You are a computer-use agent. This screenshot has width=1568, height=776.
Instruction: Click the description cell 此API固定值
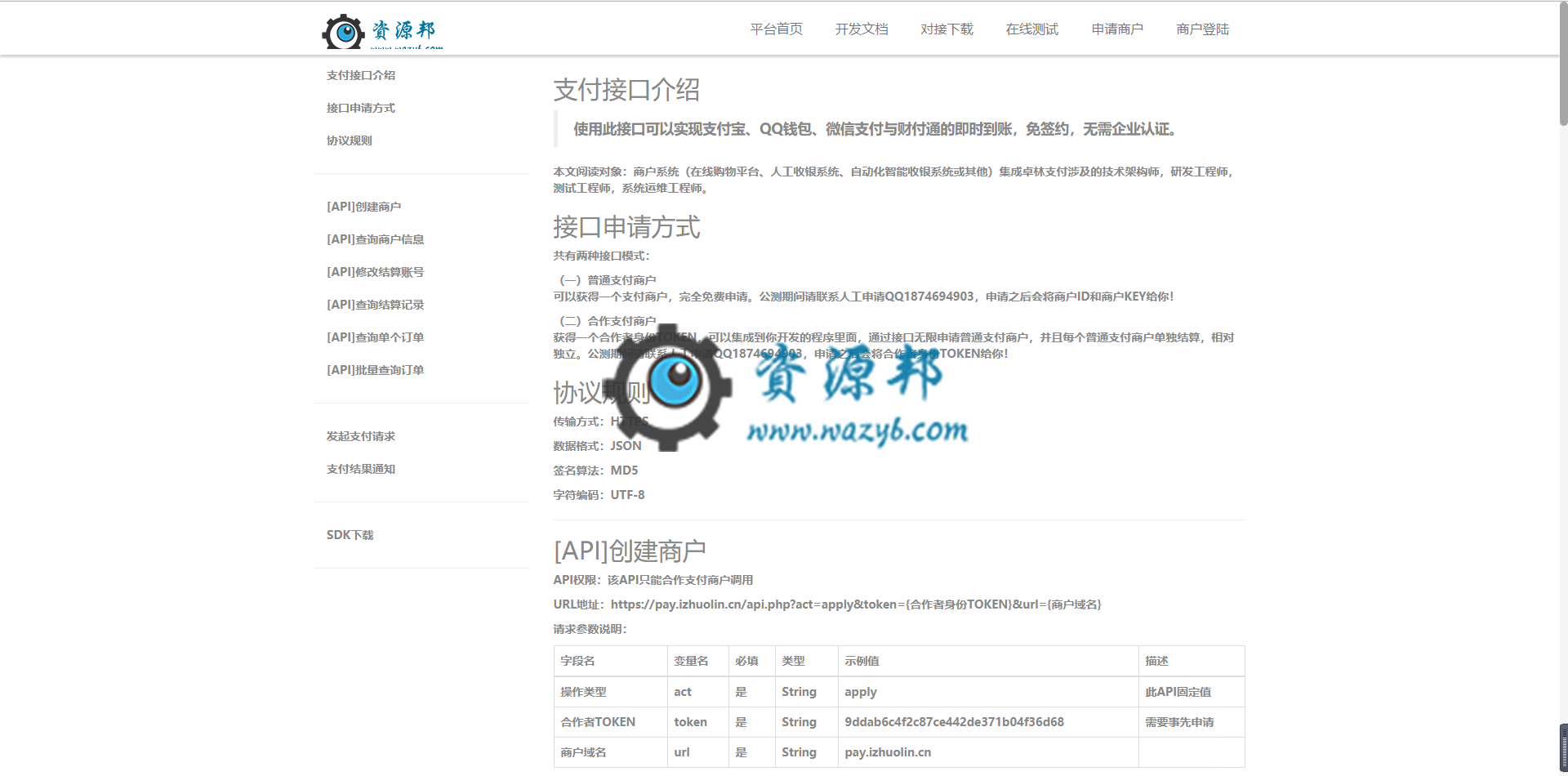1192,692
